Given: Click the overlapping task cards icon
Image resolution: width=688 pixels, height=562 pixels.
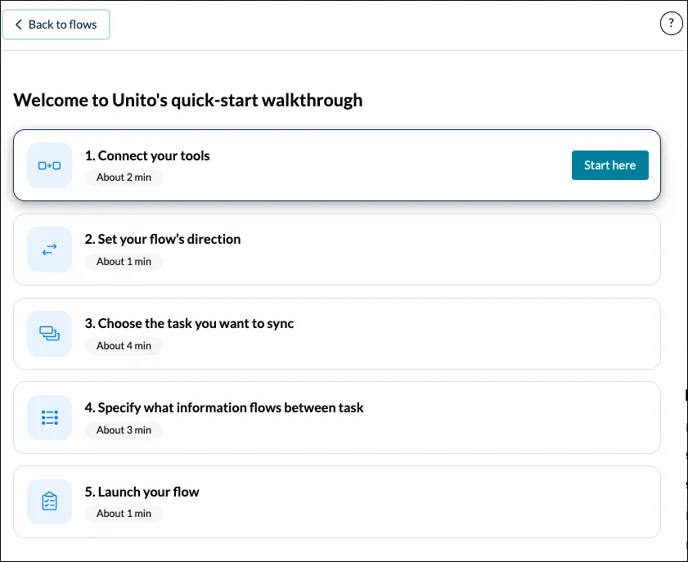Looking at the screenshot, I should (49, 334).
